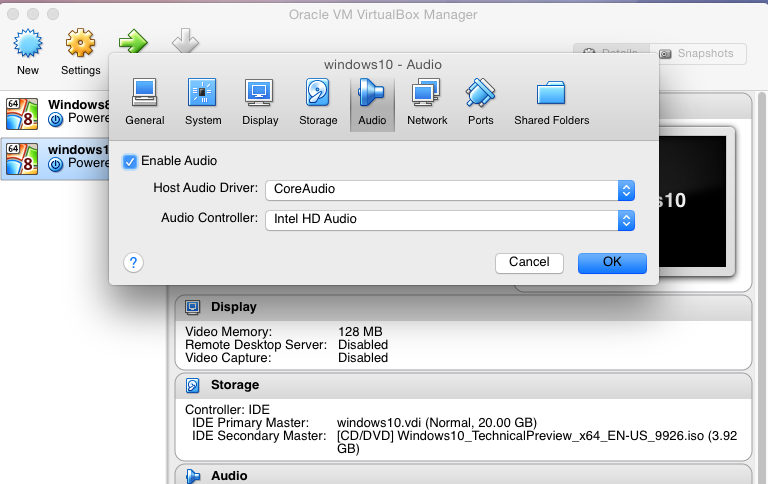768x484 pixels.
Task: Uncheck the Enable Audio checkbox
Action: tap(130, 161)
